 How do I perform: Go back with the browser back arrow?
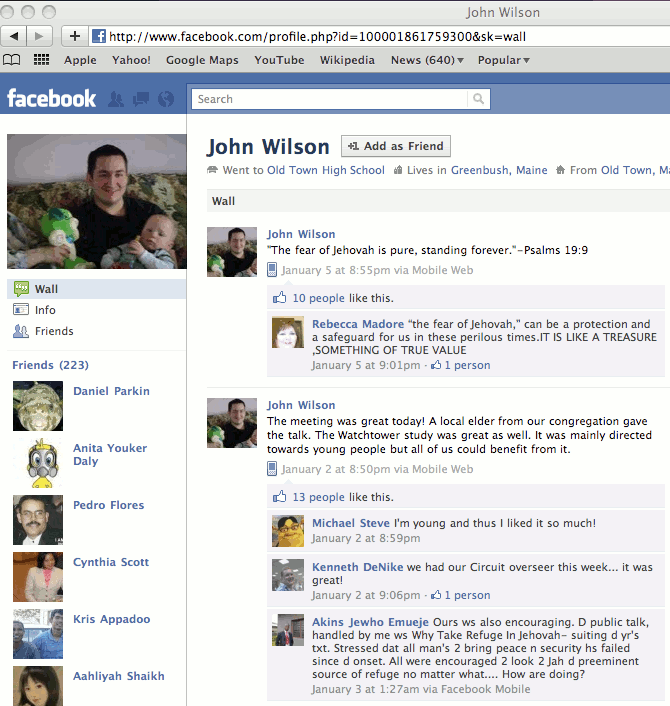click(x=14, y=36)
